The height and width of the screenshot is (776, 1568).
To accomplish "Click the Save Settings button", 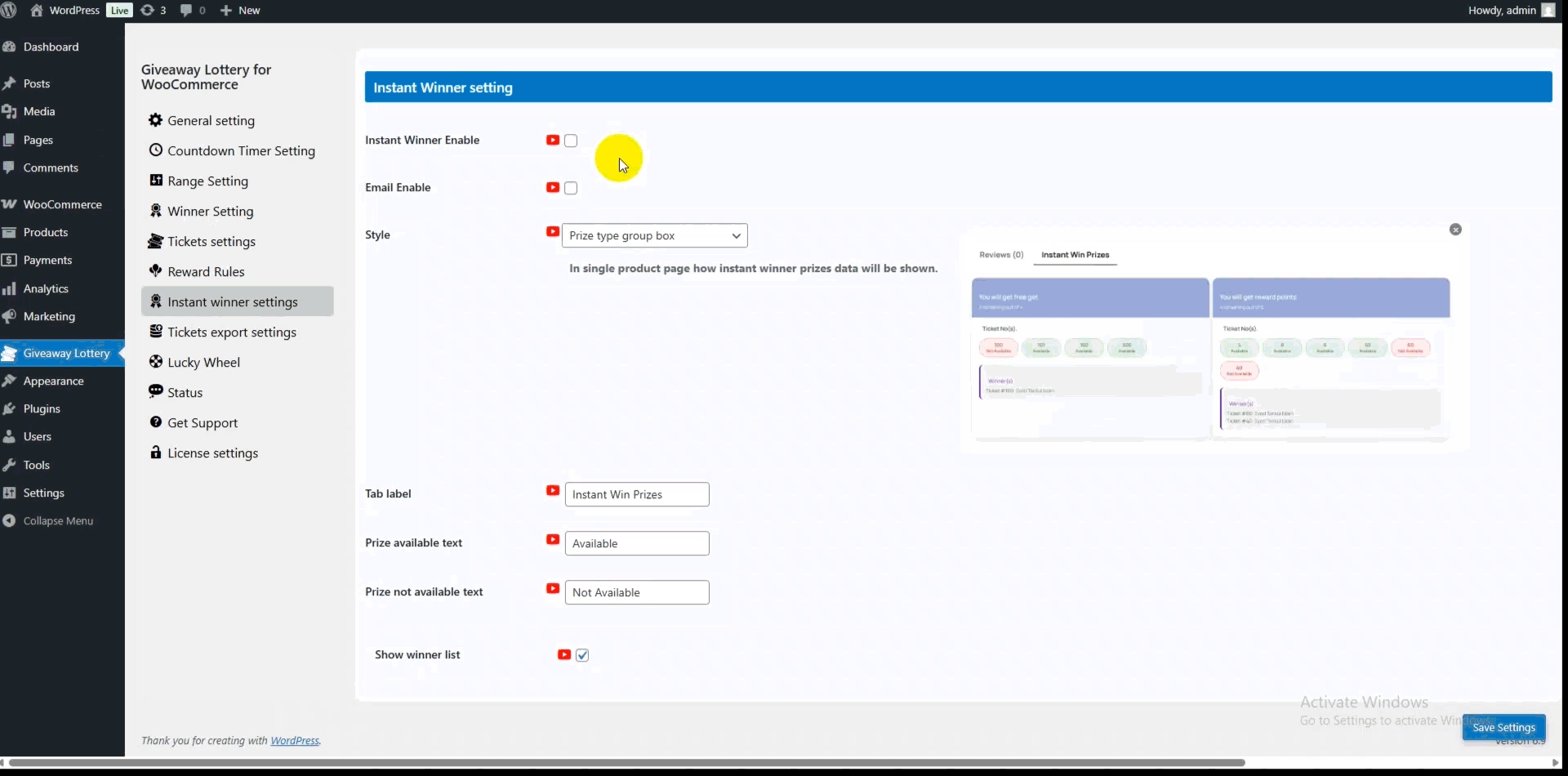I will click(1503, 728).
